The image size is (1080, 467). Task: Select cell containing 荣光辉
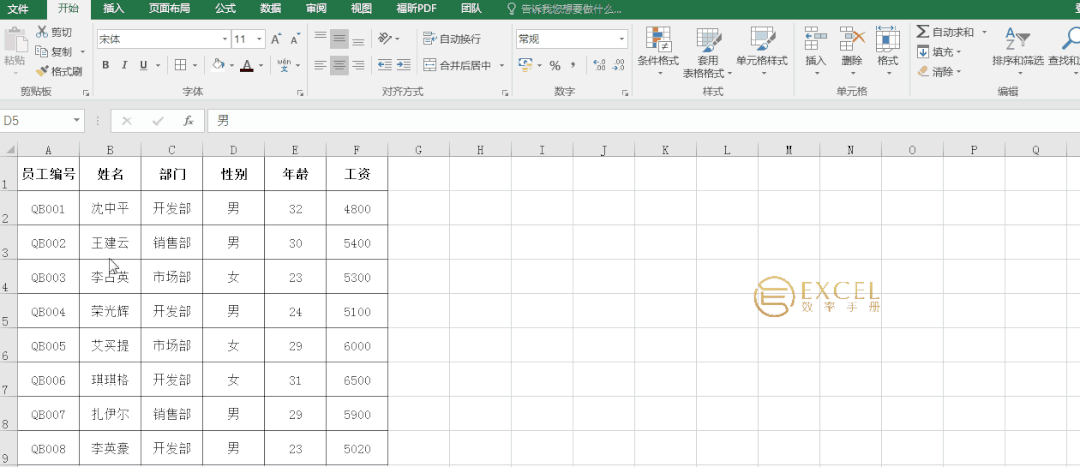[x=110, y=311]
